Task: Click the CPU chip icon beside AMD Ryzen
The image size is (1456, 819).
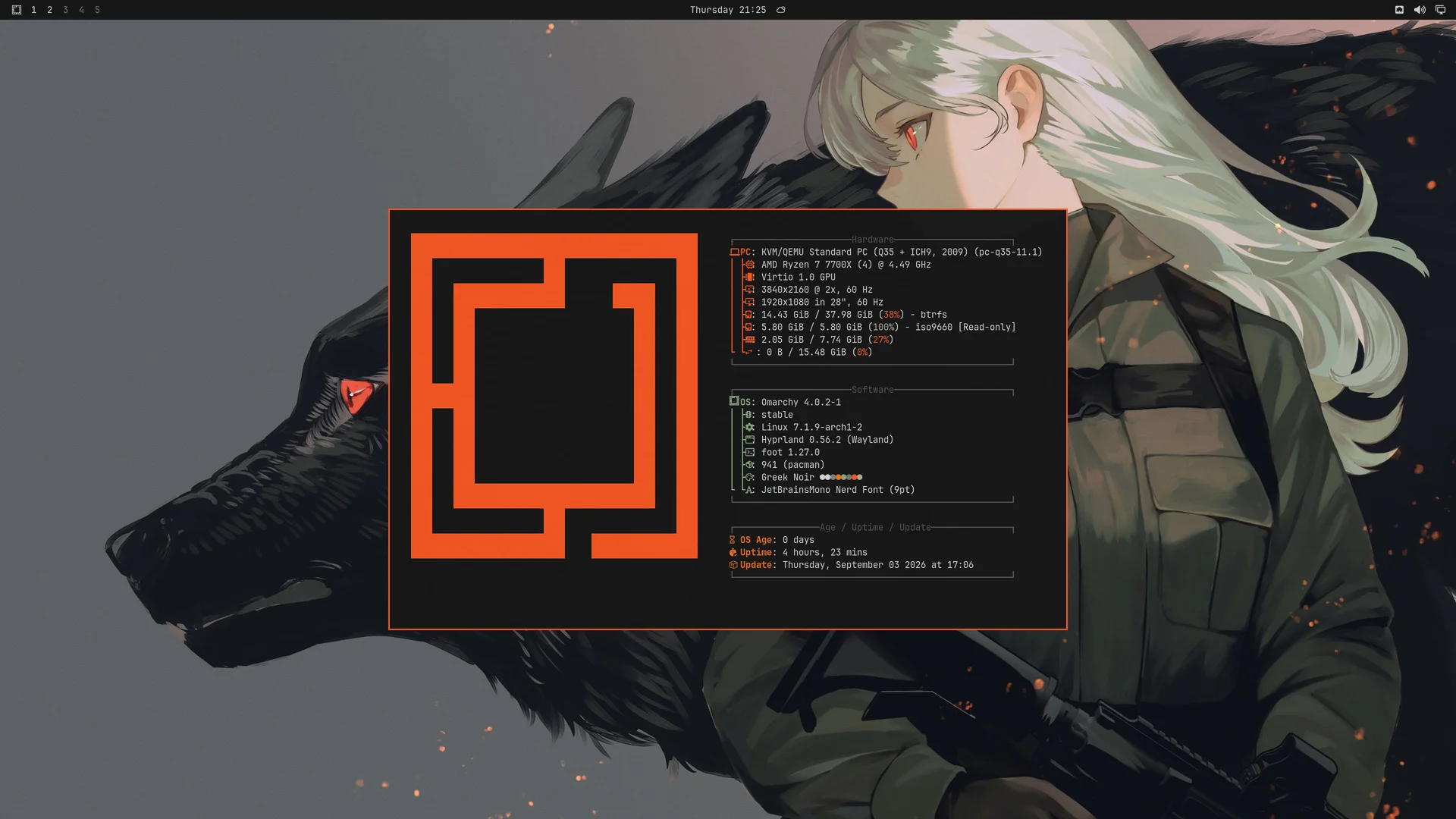Action: 750,265
